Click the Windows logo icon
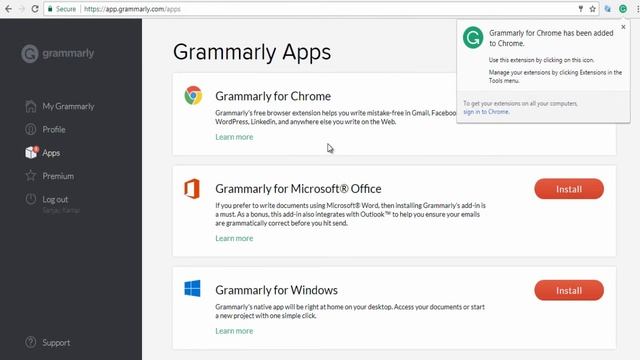Image resolution: width=640 pixels, height=360 pixels. point(192,288)
